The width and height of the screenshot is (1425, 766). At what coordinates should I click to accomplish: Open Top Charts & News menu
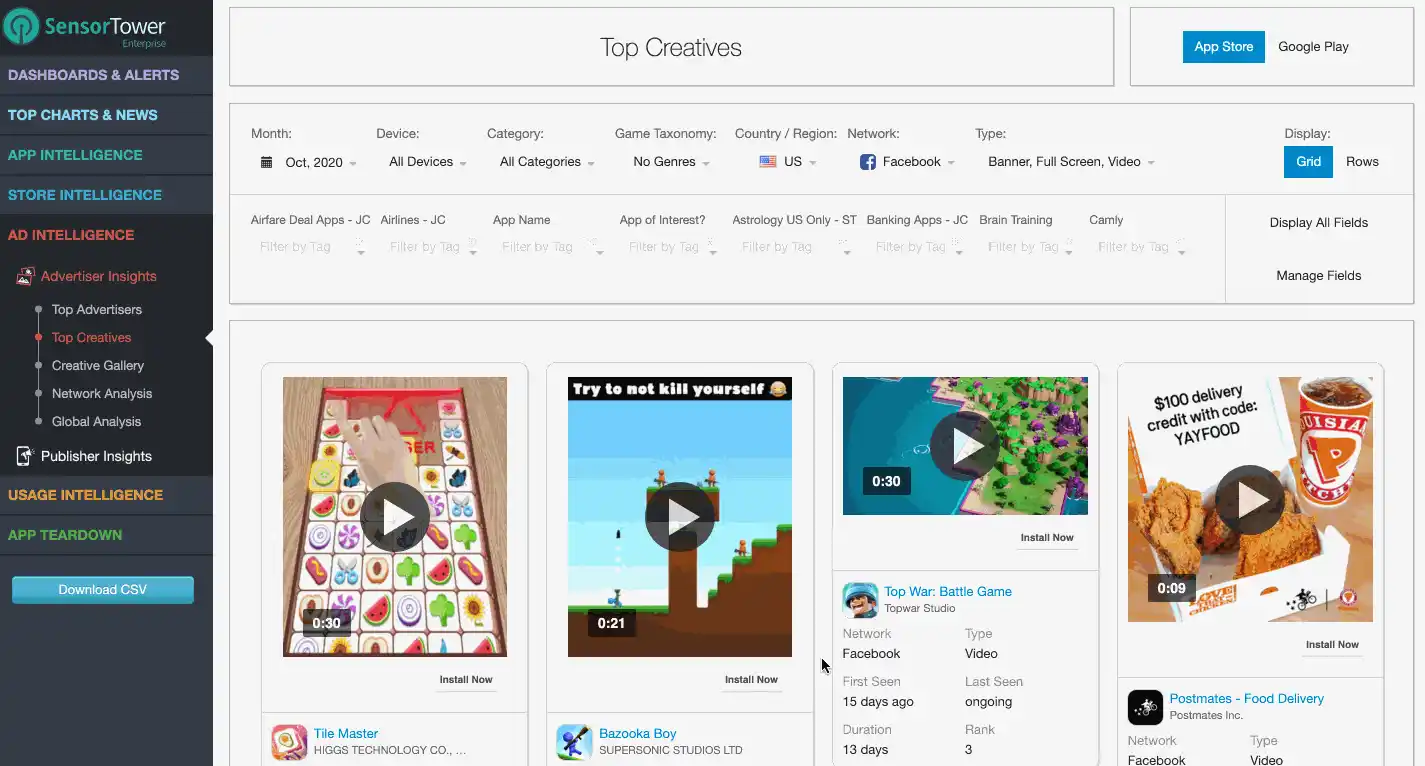pos(106,115)
